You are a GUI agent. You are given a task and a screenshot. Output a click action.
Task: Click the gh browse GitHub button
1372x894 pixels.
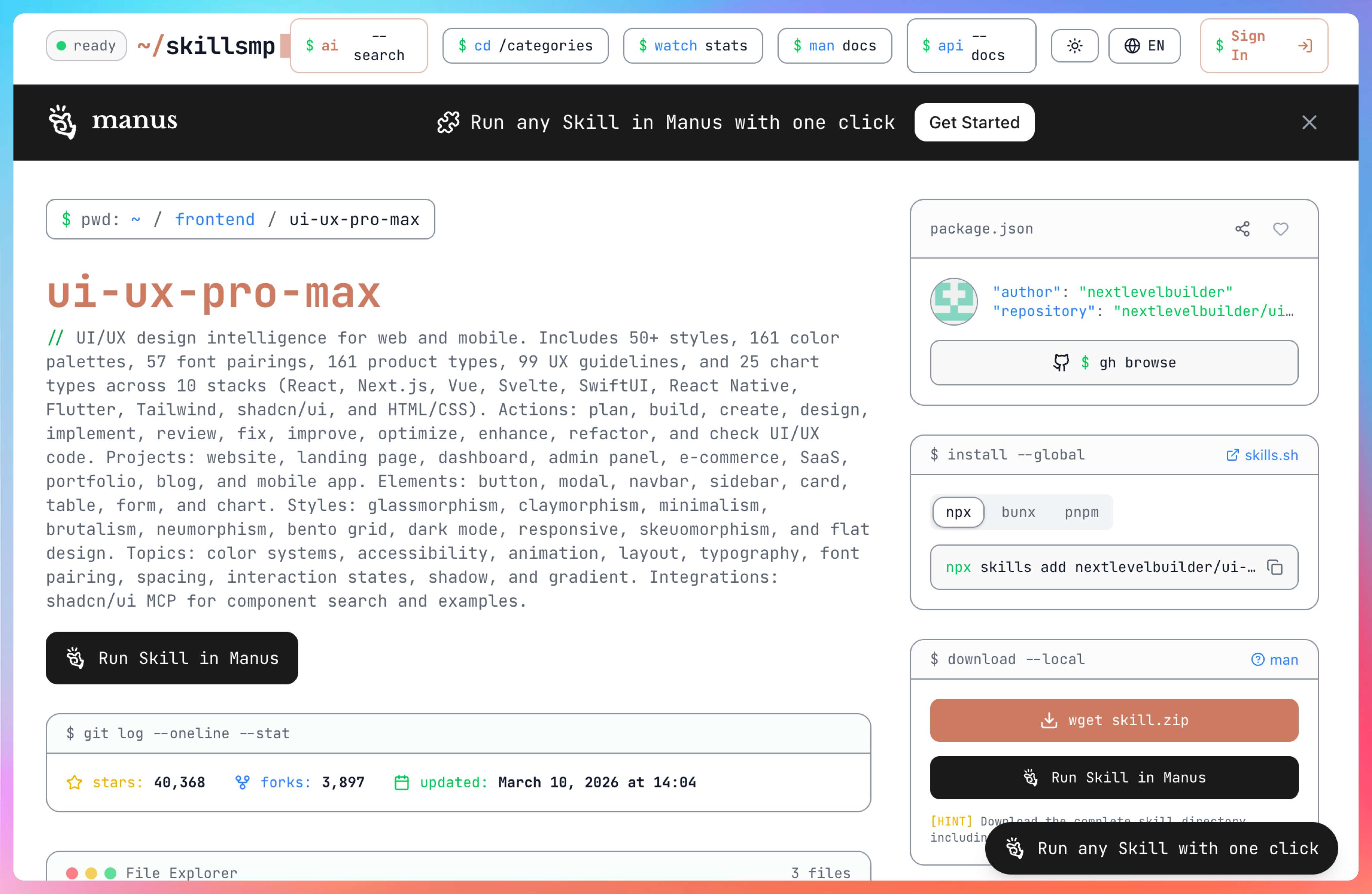tap(1113, 362)
